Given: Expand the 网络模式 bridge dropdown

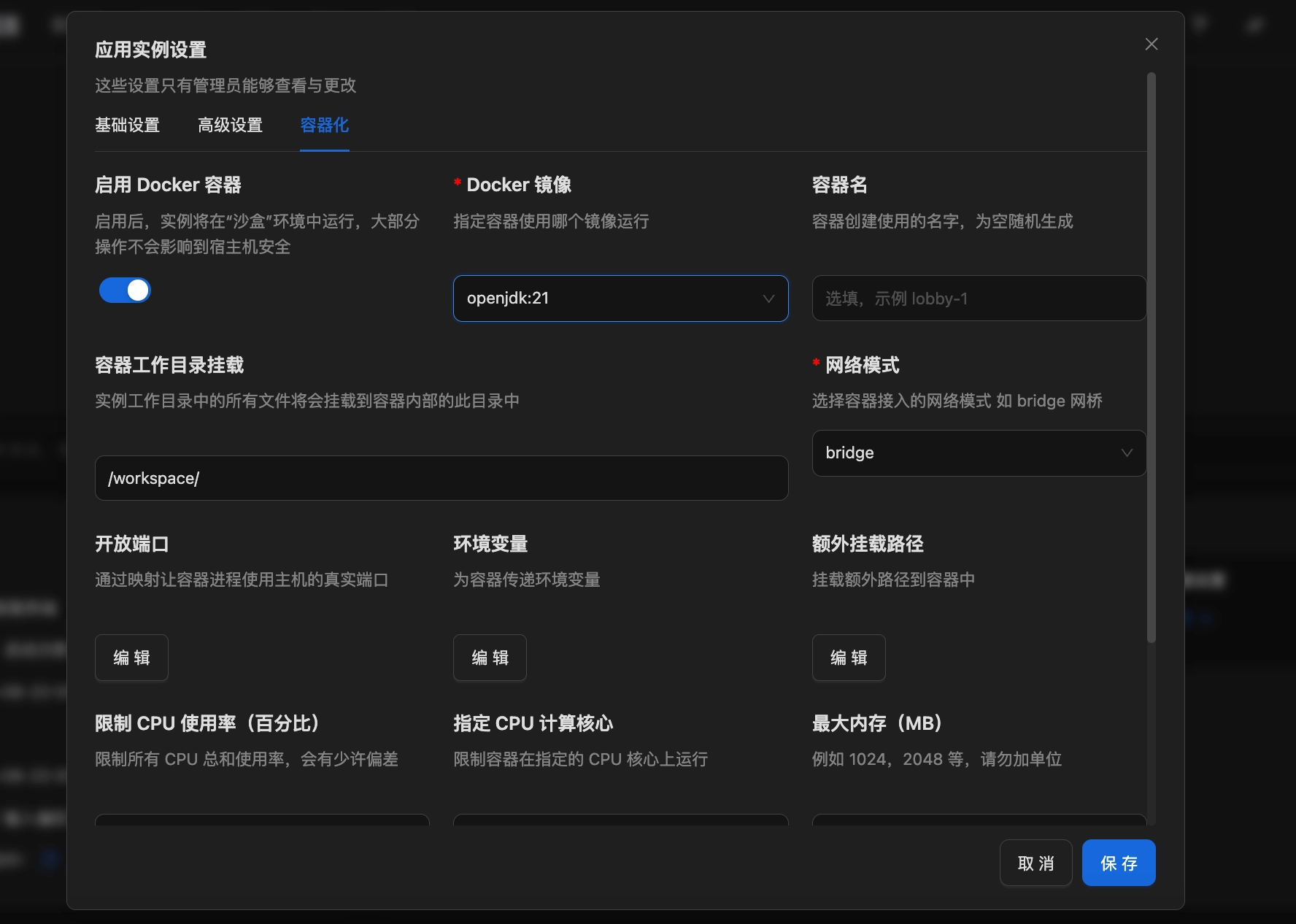Looking at the screenshot, I should [x=963, y=453].
